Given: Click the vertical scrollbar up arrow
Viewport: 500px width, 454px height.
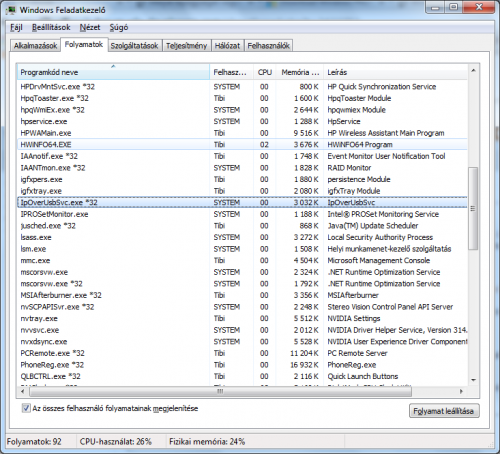Looking at the screenshot, I should click(473, 70).
